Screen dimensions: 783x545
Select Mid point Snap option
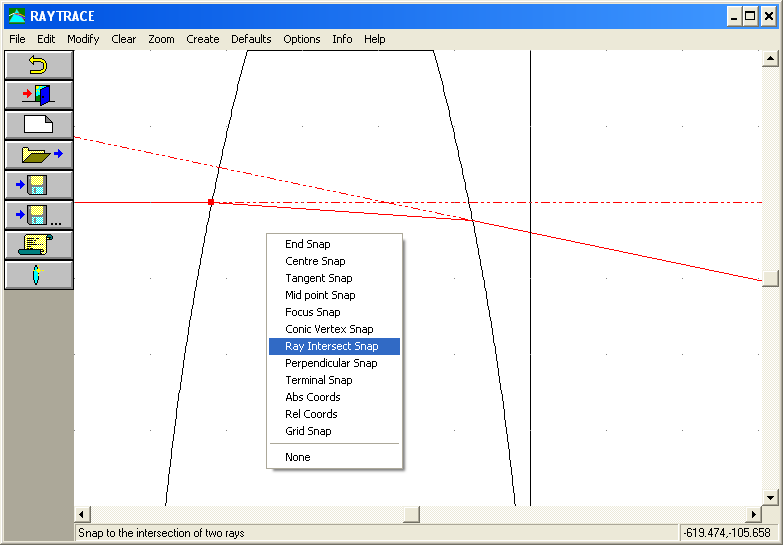(x=334, y=295)
